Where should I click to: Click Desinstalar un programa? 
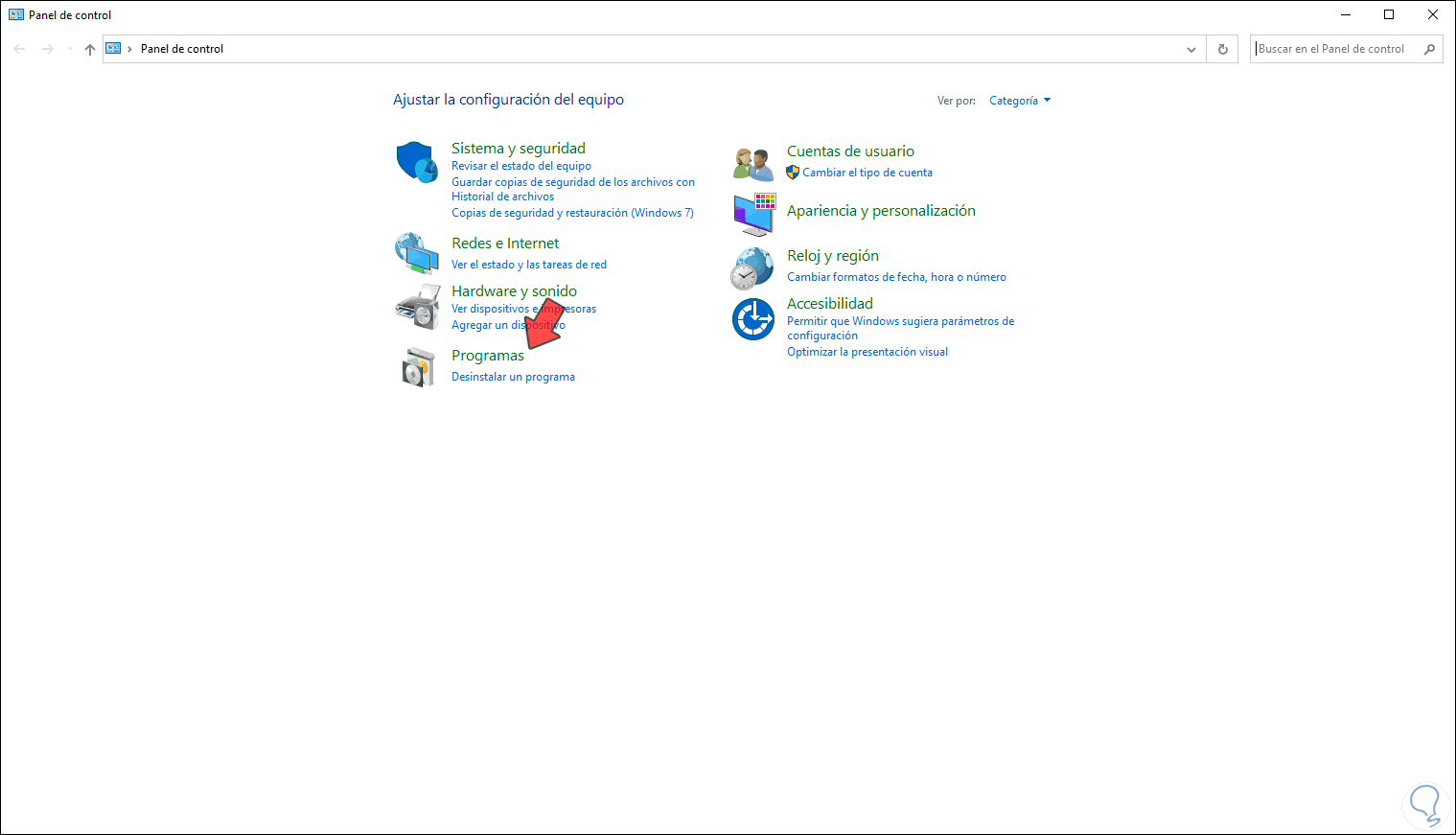coord(514,377)
